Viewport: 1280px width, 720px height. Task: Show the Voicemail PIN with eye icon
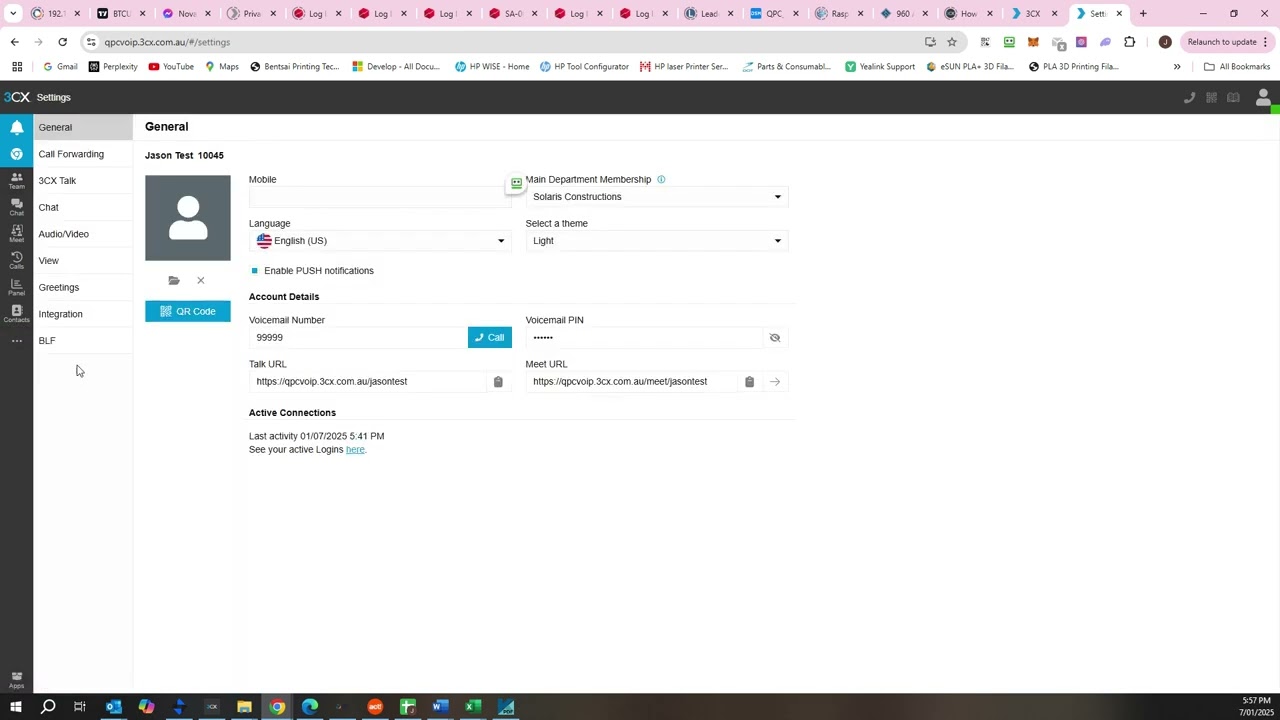[x=775, y=338]
